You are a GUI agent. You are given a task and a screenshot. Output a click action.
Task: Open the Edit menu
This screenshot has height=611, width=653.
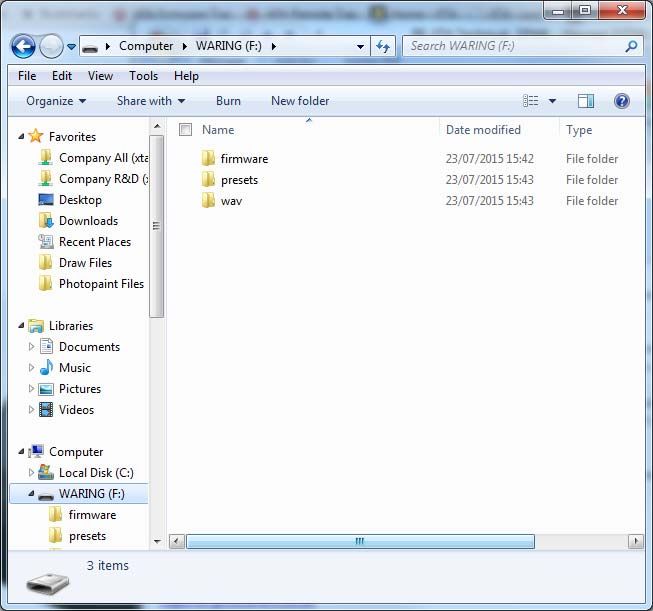click(62, 76)
